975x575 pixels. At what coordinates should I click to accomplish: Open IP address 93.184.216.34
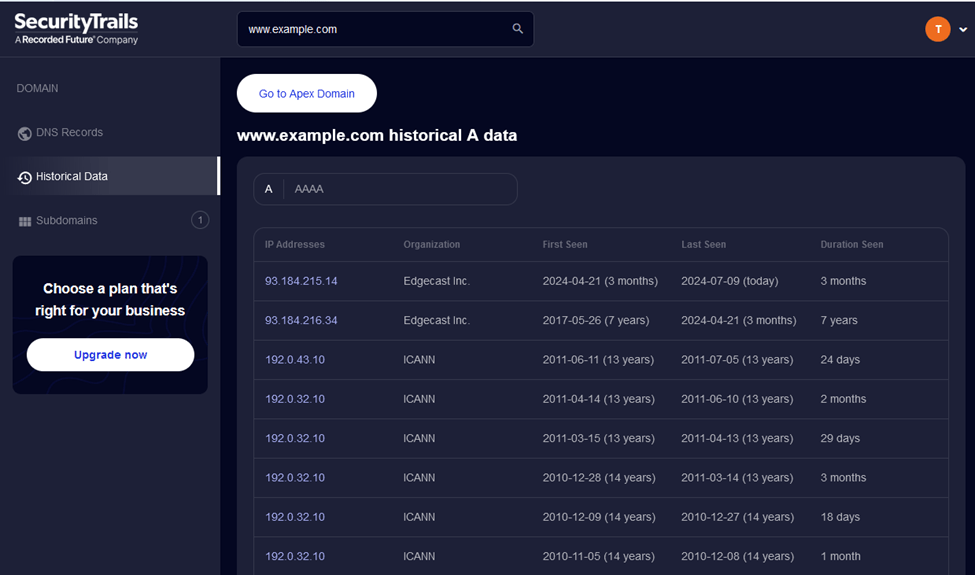pos(301,320)
